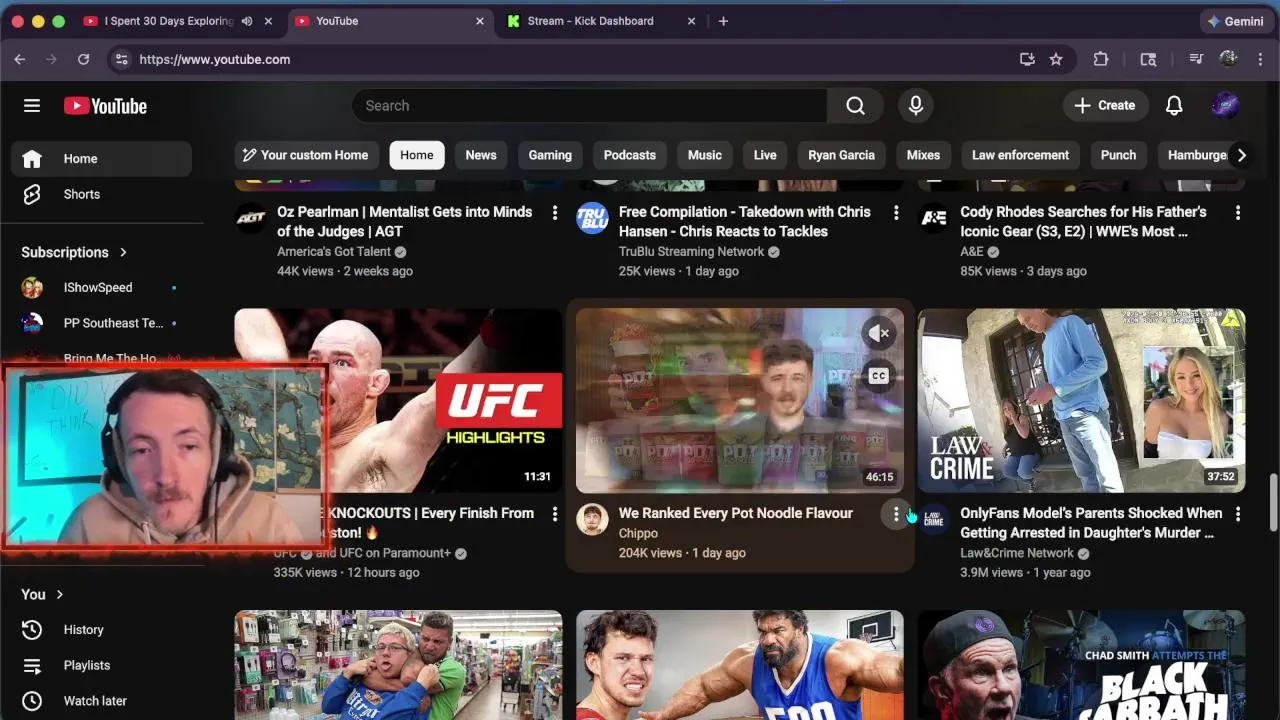The image size is (1280, 720).
Task: Open options menu for Pot Noodle video
Action: (x=896, y=514)
